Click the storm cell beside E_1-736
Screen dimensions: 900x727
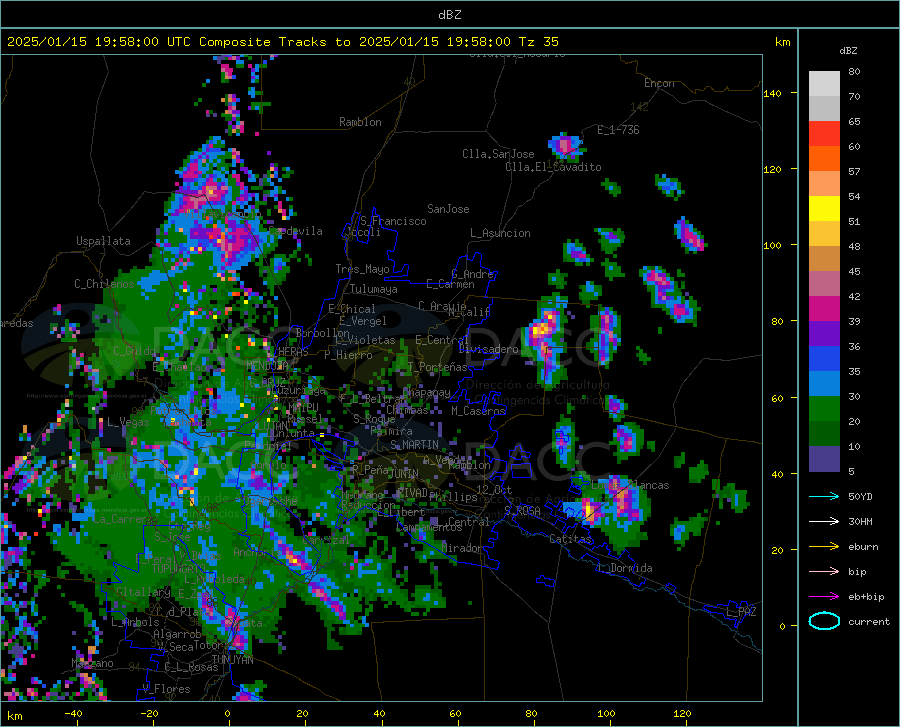pyautogui.click(x=566, y=146)
